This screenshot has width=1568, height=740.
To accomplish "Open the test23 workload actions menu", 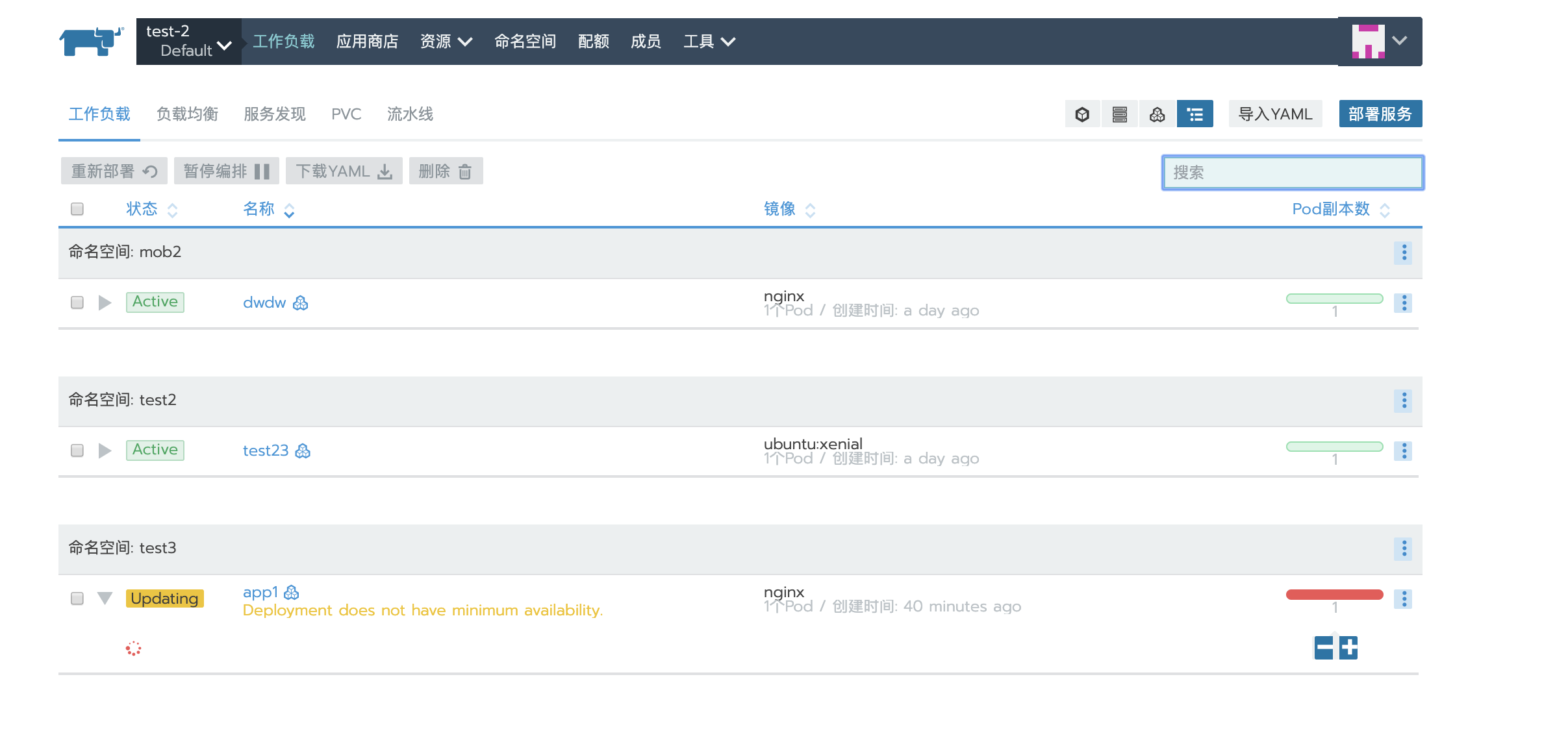I will click(1404, 450).
